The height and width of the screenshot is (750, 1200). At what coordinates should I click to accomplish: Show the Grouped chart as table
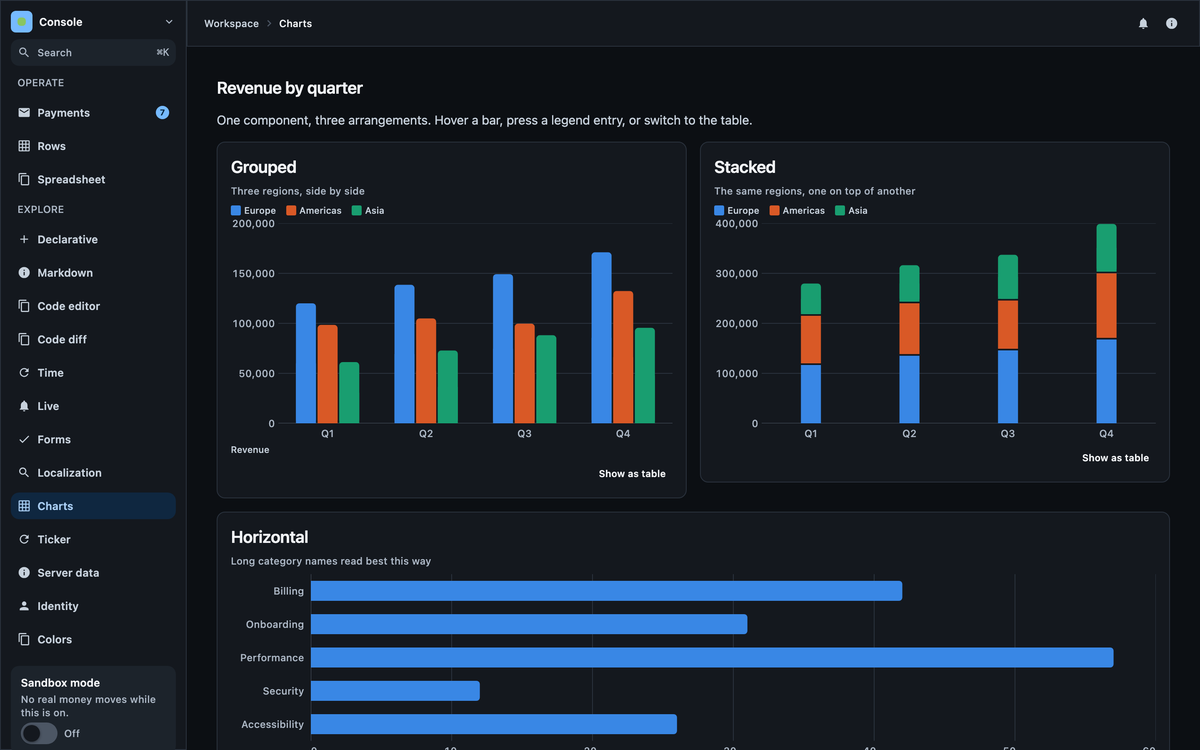coord(632,474)
